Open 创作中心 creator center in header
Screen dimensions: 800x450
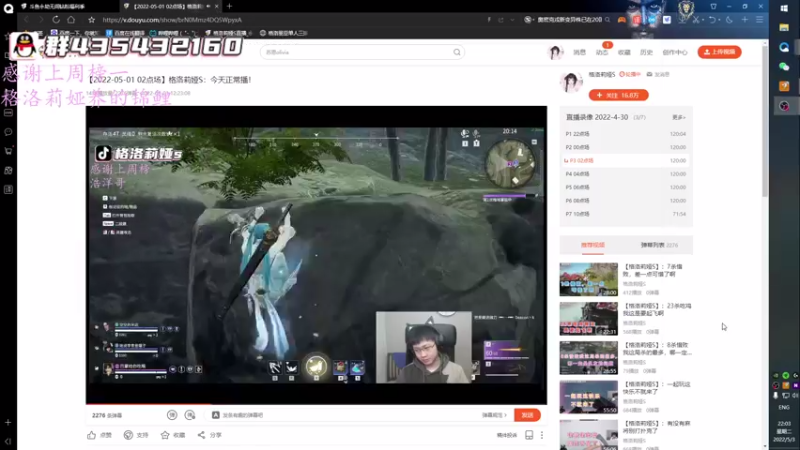point(675,52)
